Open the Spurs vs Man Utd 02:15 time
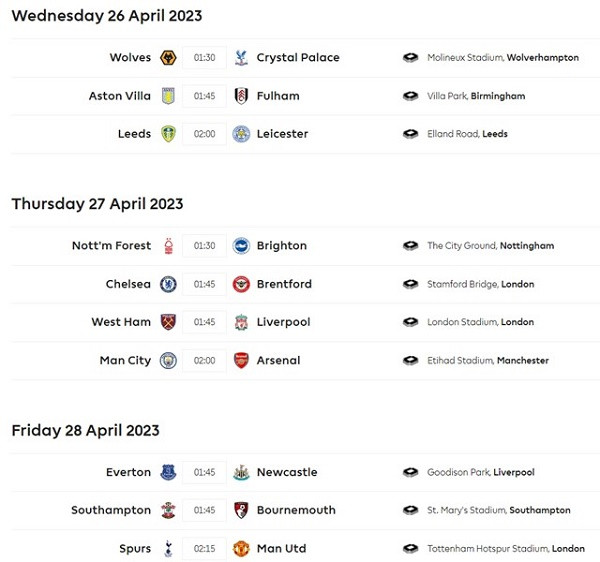The width and height of the screenshot is (600, 562). pyautogui.click(x=204, y=548)
